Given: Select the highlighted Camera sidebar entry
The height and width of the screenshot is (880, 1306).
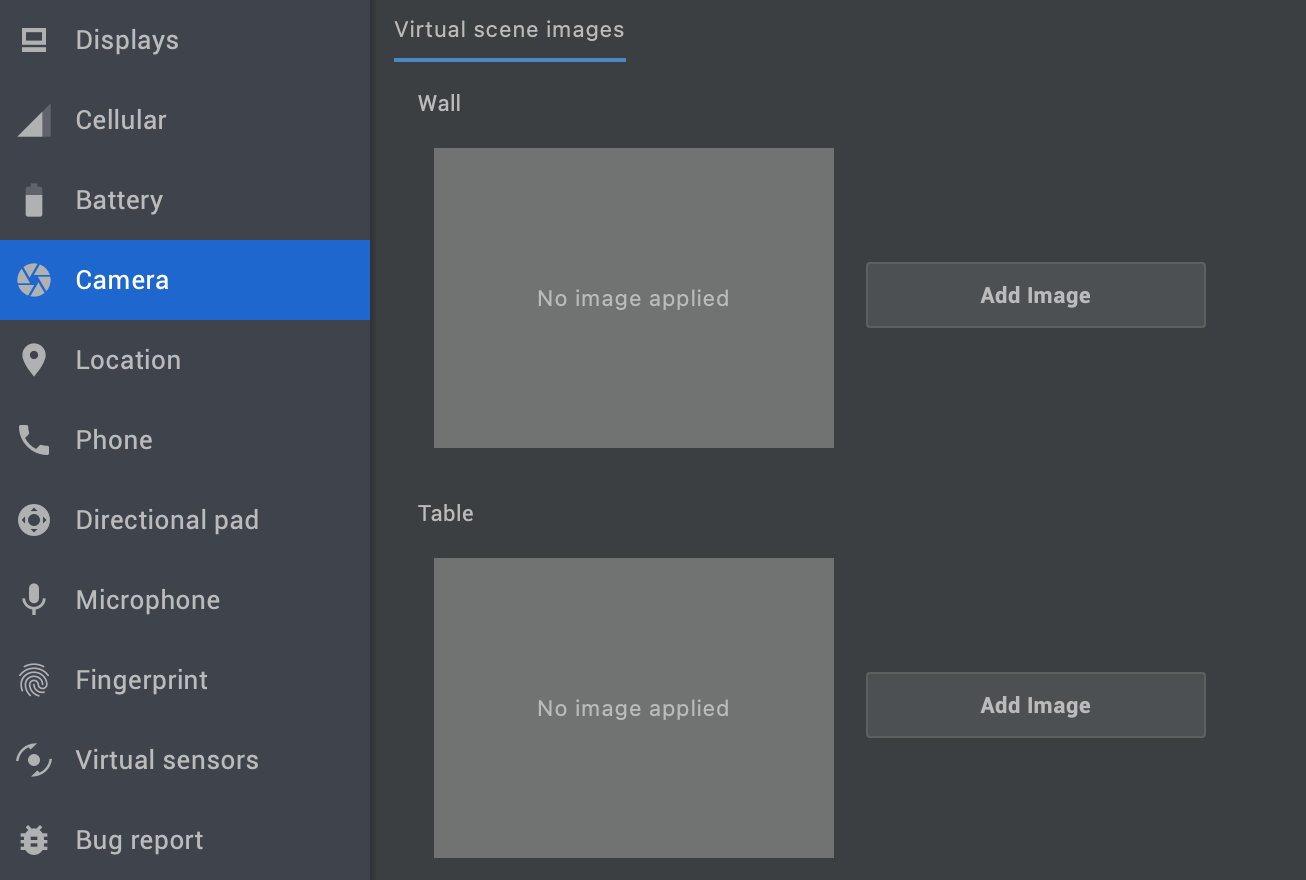Looking at the screenshot, I should 121,280.
